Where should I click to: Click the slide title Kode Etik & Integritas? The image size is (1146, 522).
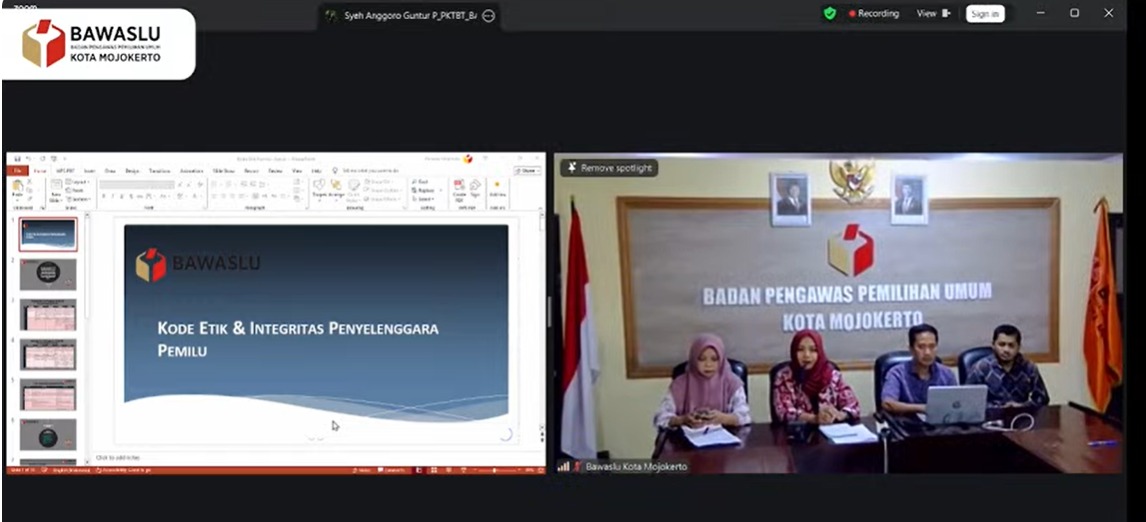298,339
